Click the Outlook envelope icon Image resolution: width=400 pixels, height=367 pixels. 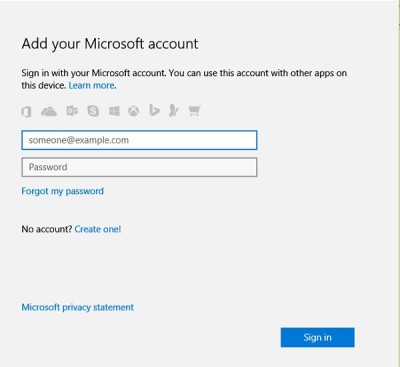click(72, 111)
